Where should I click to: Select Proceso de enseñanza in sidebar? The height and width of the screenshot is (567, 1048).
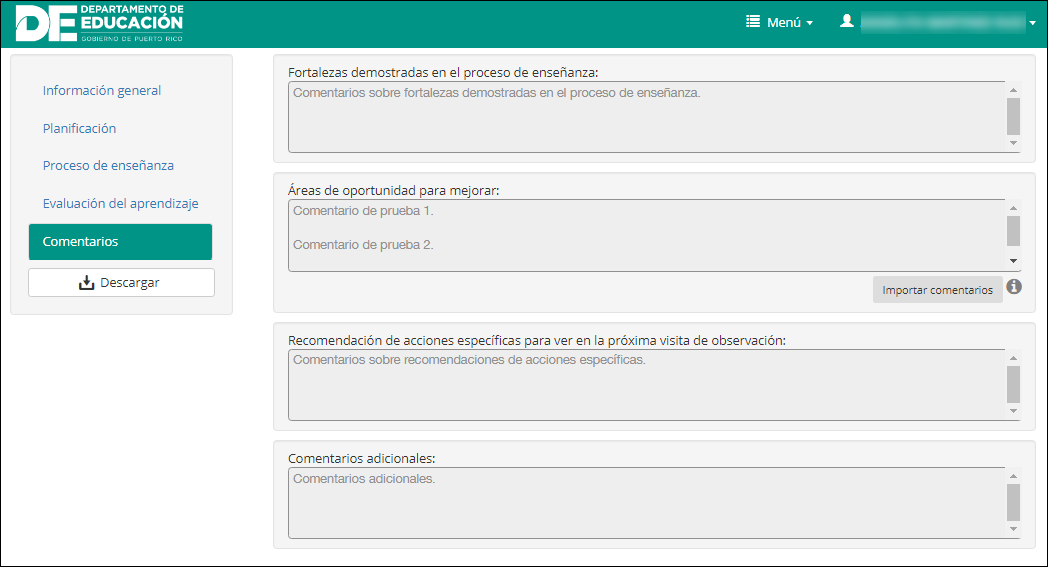click(101, 166)
